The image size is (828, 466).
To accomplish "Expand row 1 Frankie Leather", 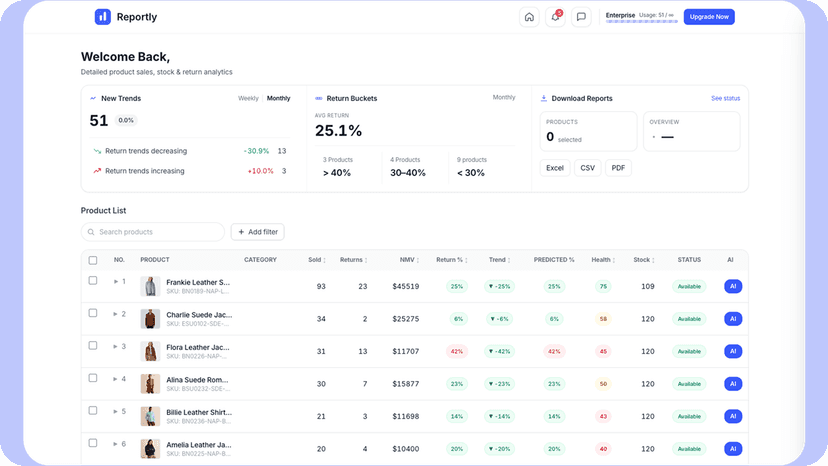I will 116,282.
